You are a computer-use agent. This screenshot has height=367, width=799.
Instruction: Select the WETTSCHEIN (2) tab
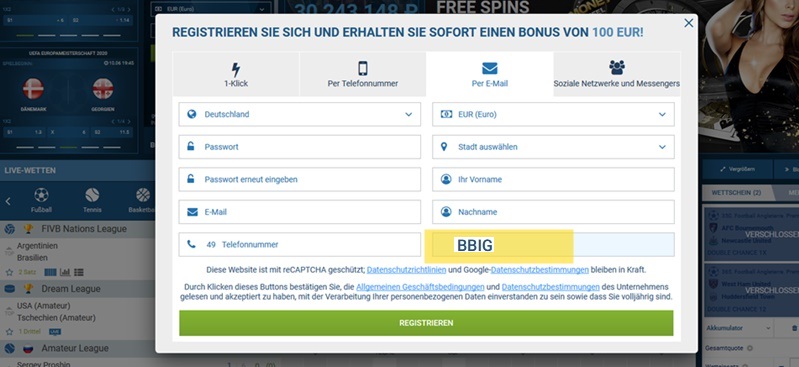coord(736,193)
